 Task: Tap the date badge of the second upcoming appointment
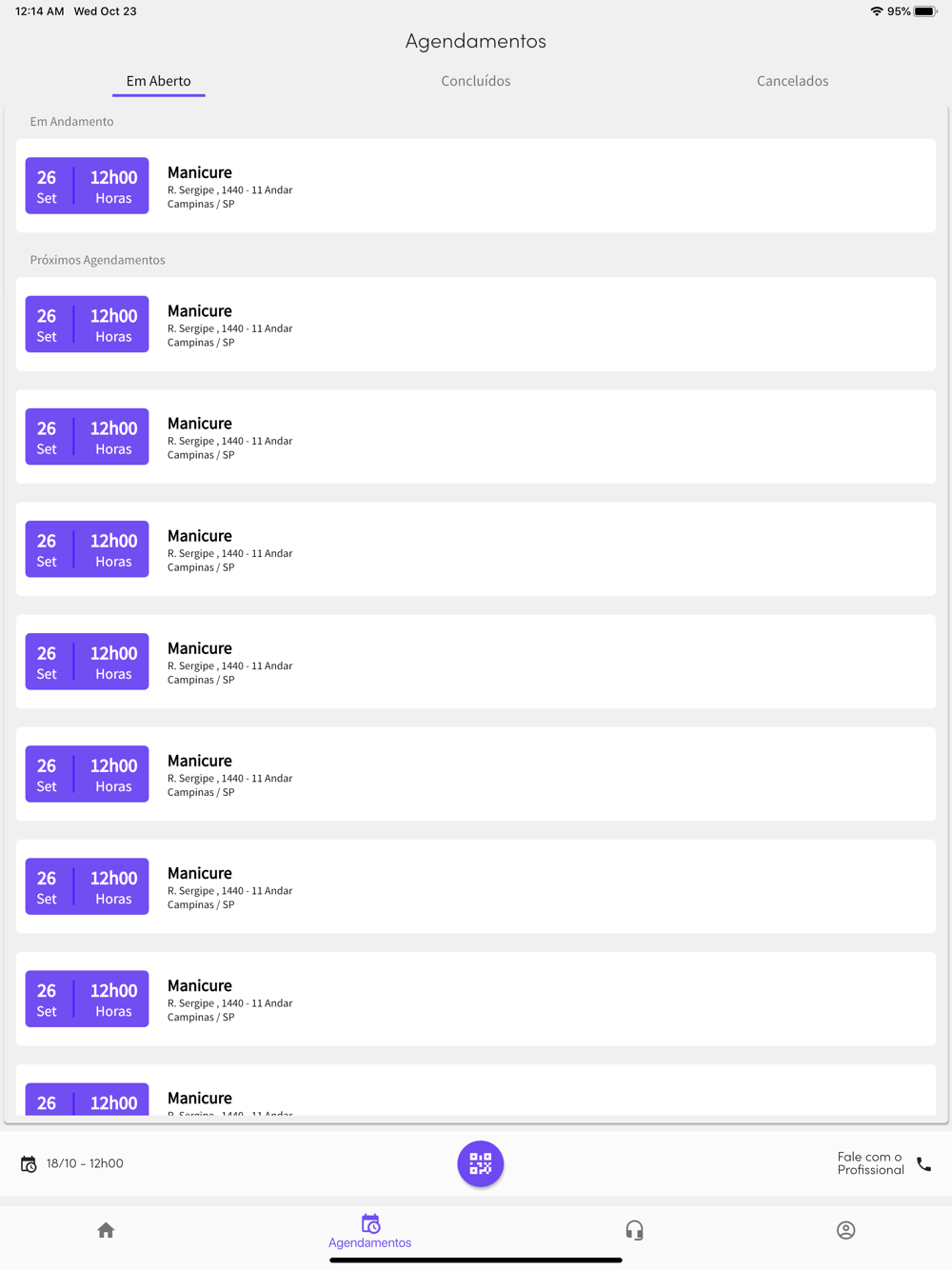click(x=87, y=436)
